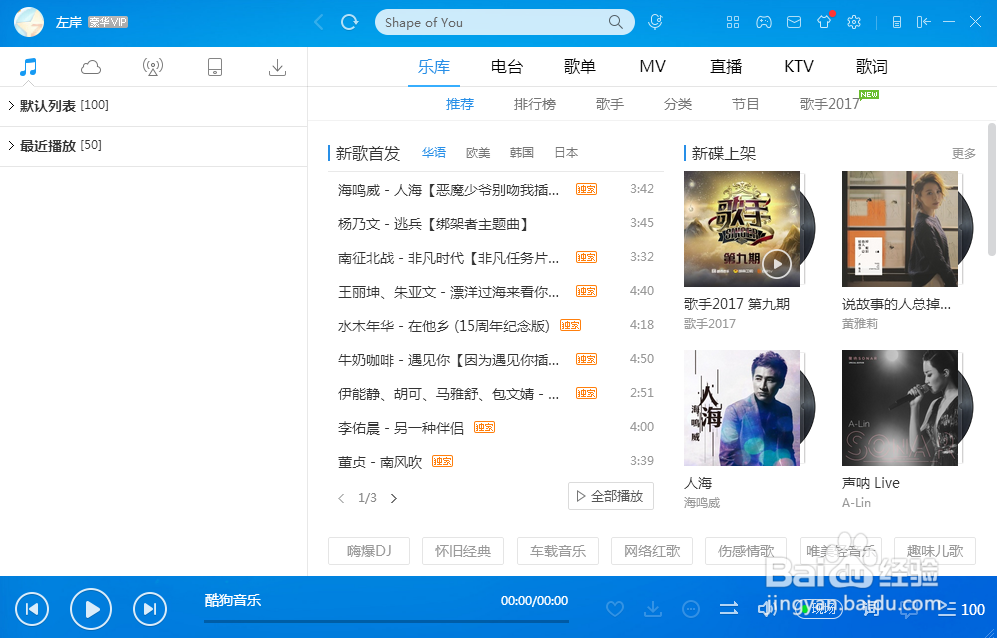Go back with the navigation arrow
Screen dimensions: 997x638
pyautogui.click(x=319, y=23)
